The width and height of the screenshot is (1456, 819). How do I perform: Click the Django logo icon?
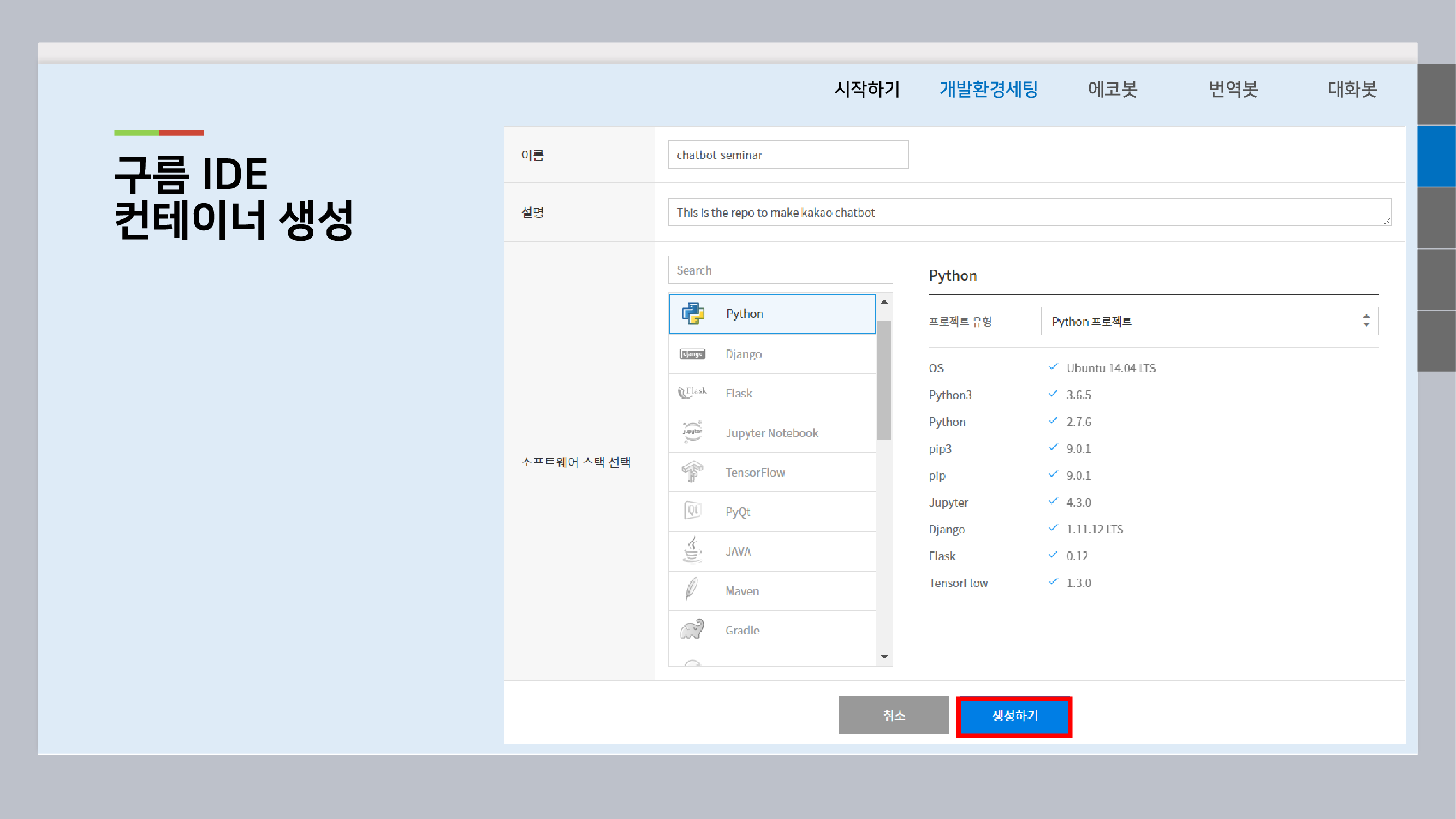click(x=692, y=354)
